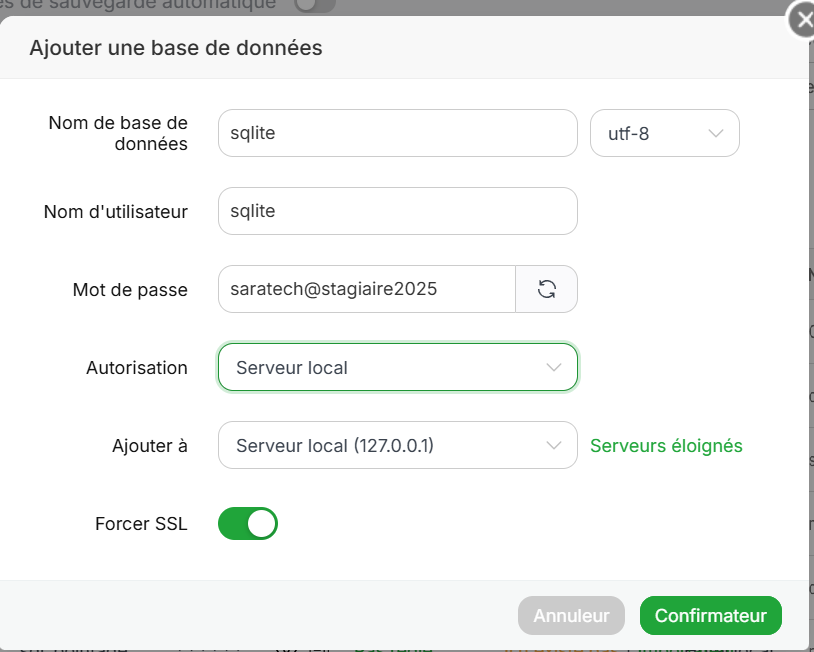This screenshot has width=814, height=652.
Task: Click the Nom de base de données field
Action: click(x=397, y=133)
